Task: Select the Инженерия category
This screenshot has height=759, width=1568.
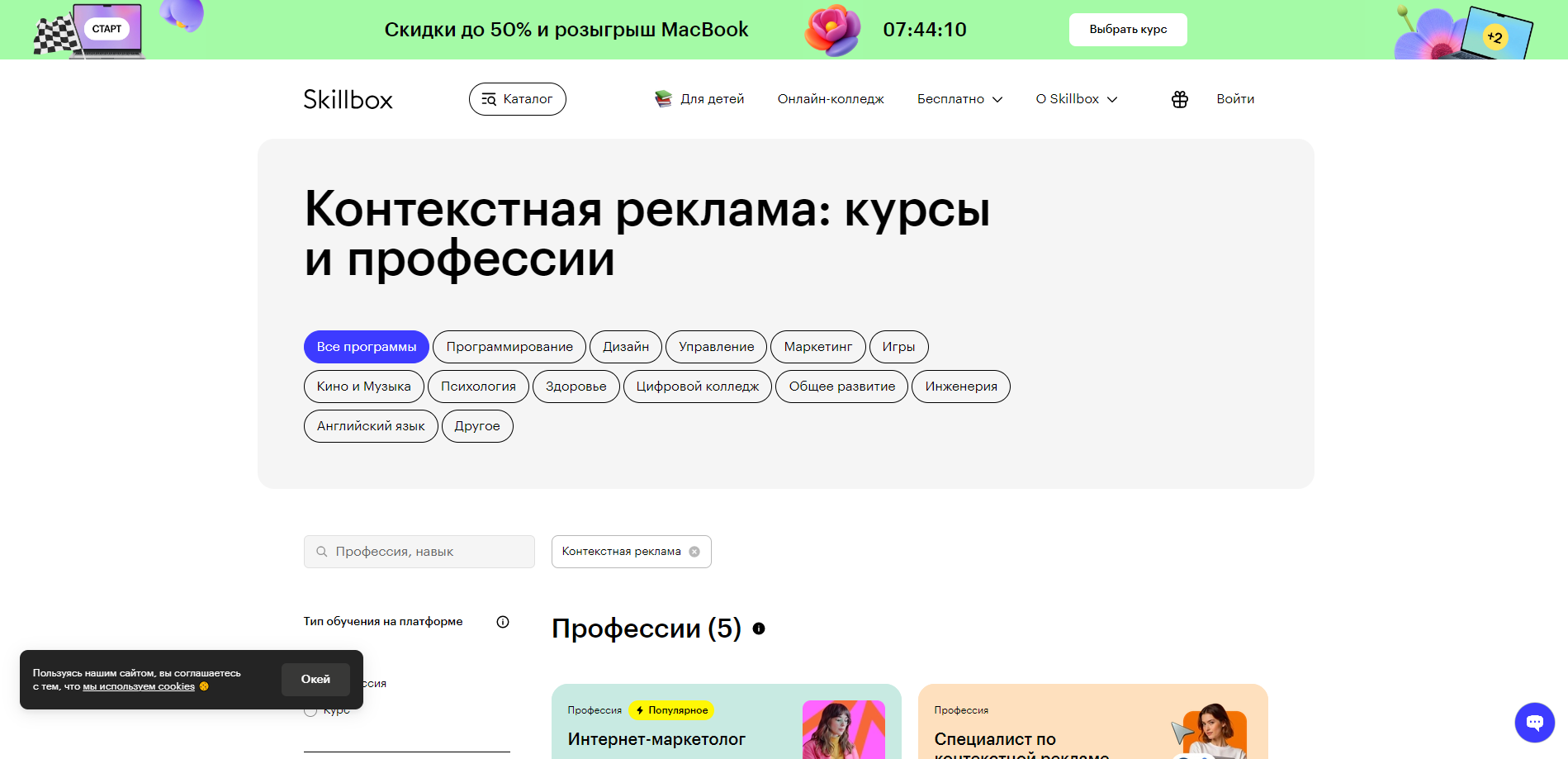Action: (961, 387)
